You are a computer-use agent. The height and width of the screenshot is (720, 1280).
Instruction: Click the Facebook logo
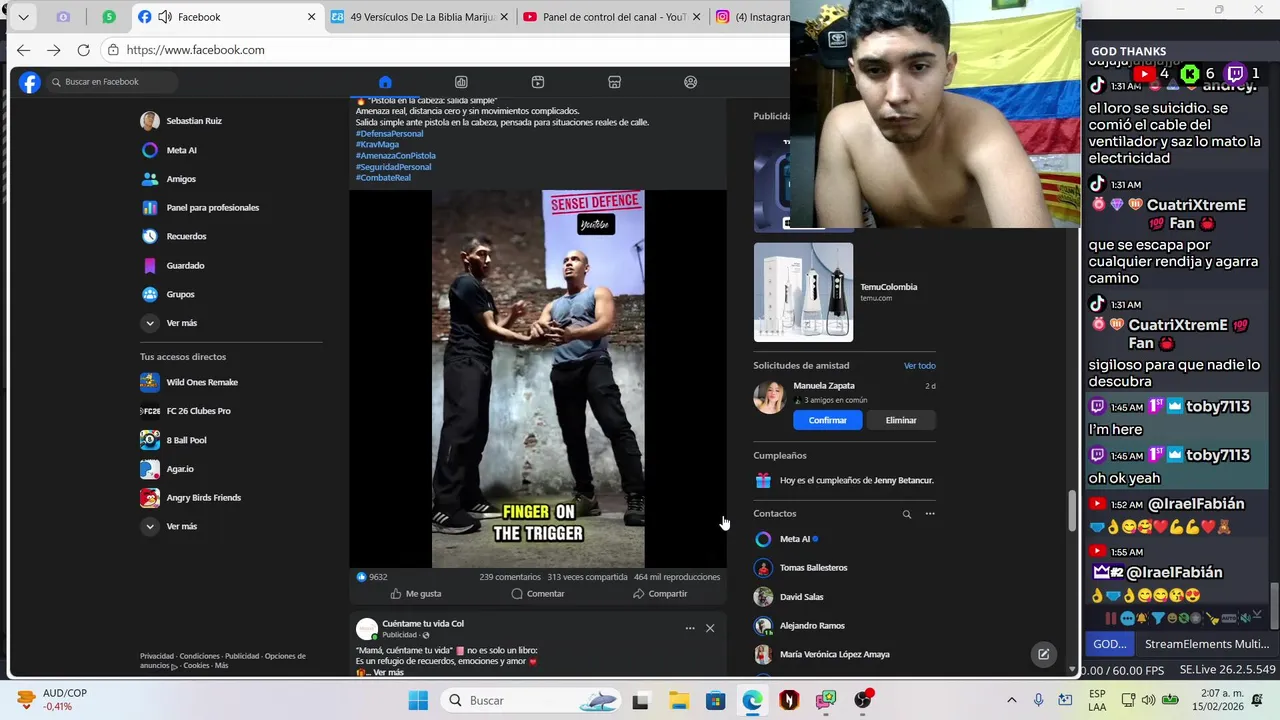(x=30, y=82)
